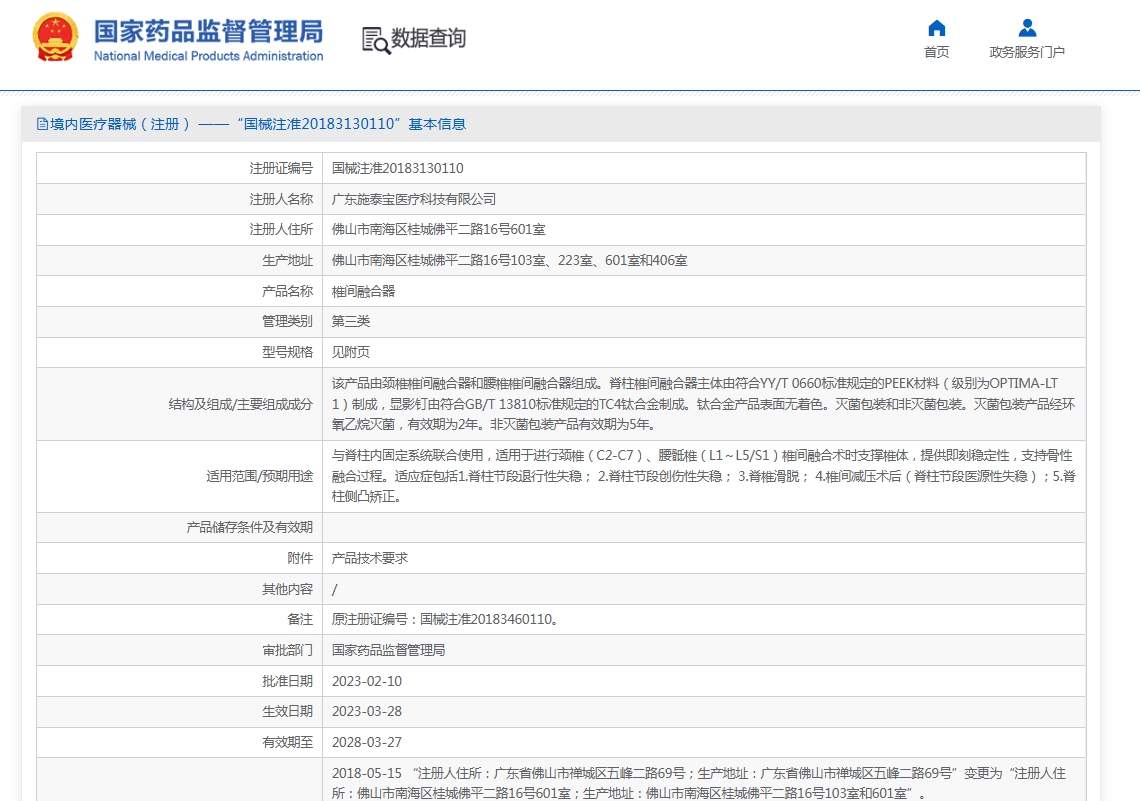
Task: Click remark 原注册证编号：国械注准20183460110
Action: pyautogui.click(x=444, y=619)
